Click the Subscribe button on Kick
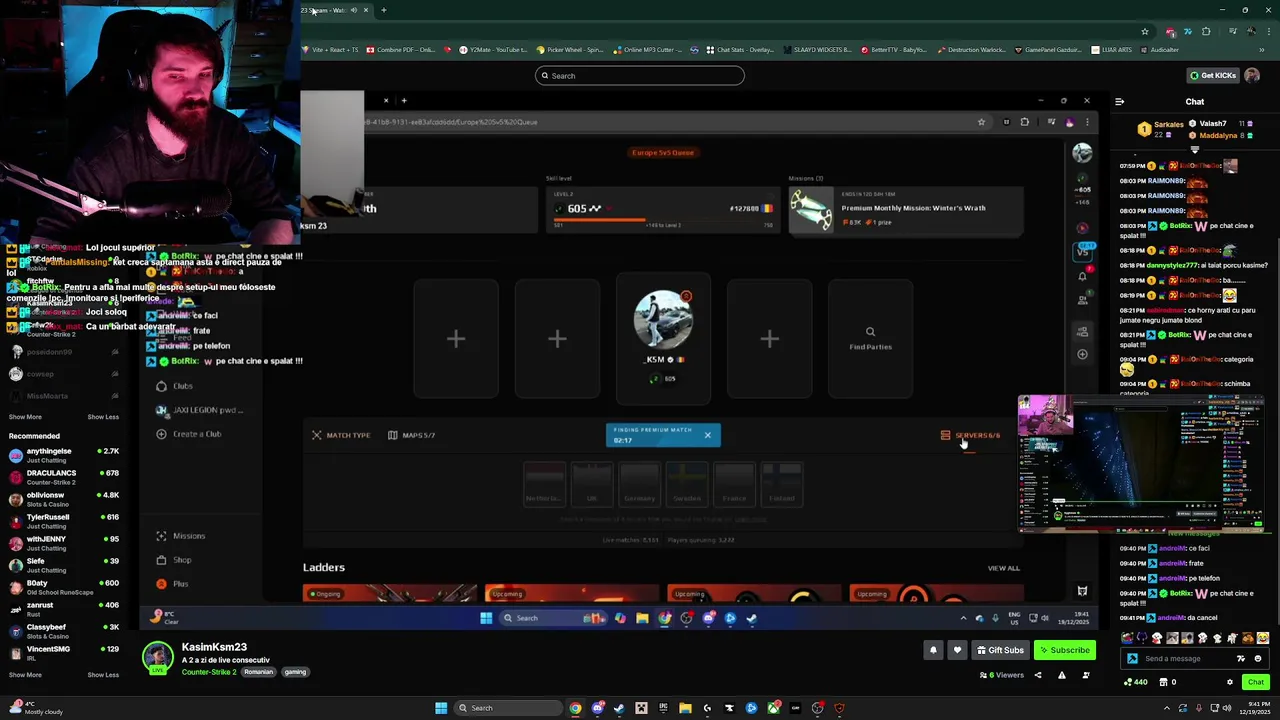The width and height of the screenshot is (1280, 720). coord(1065,650)
